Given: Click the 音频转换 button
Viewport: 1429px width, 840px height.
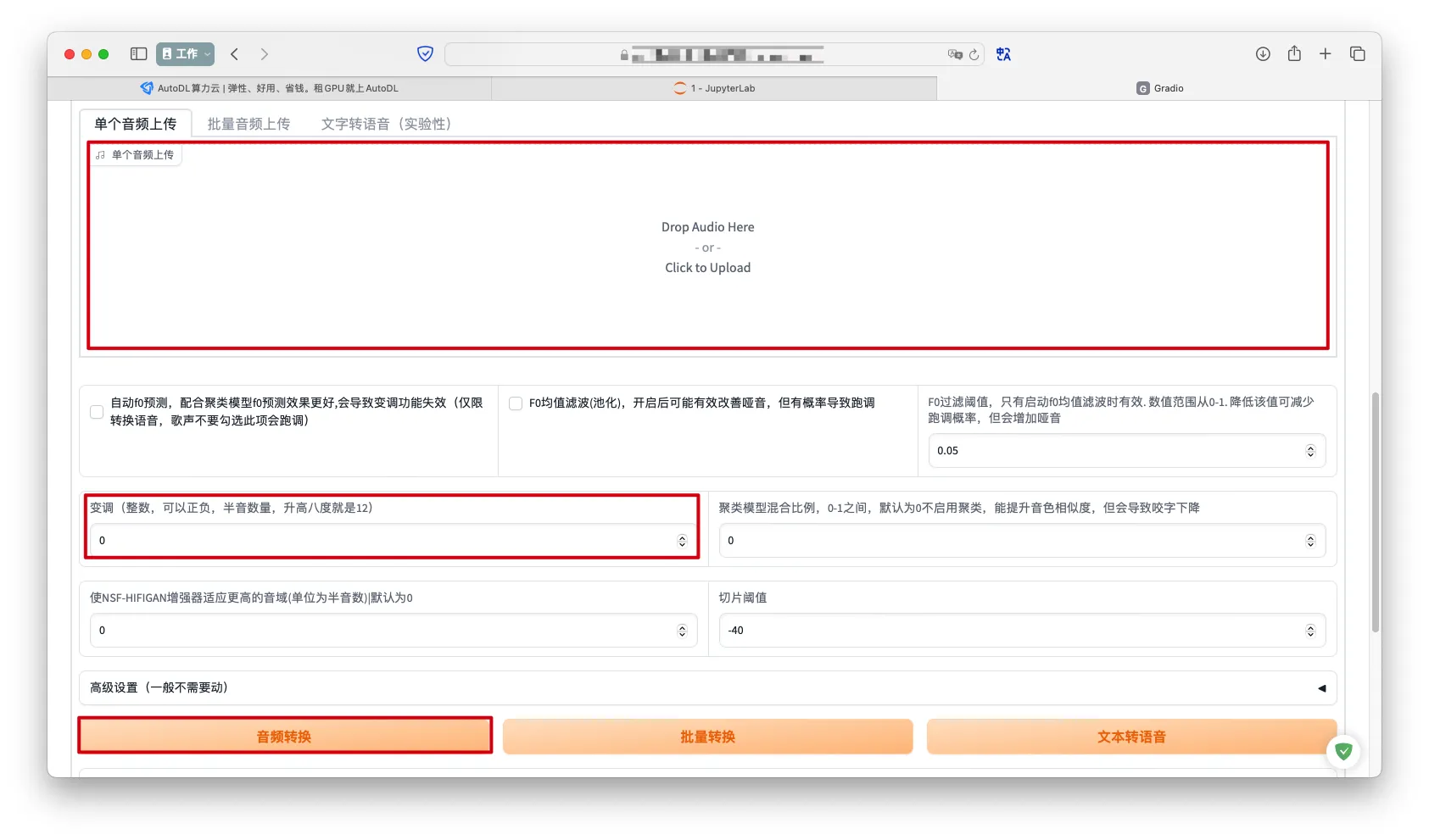Looking at the screenshot, I should coord(284,737).
